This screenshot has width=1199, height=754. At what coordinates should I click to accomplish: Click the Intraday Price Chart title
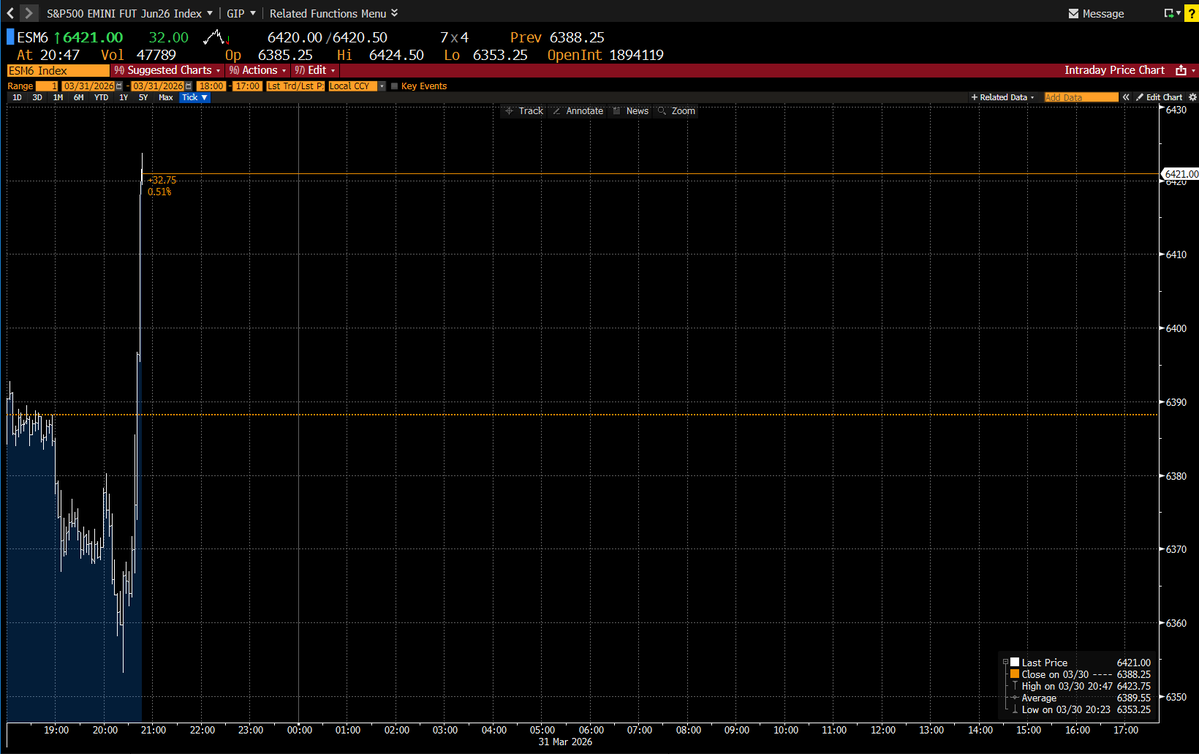tap(1114, 70)
